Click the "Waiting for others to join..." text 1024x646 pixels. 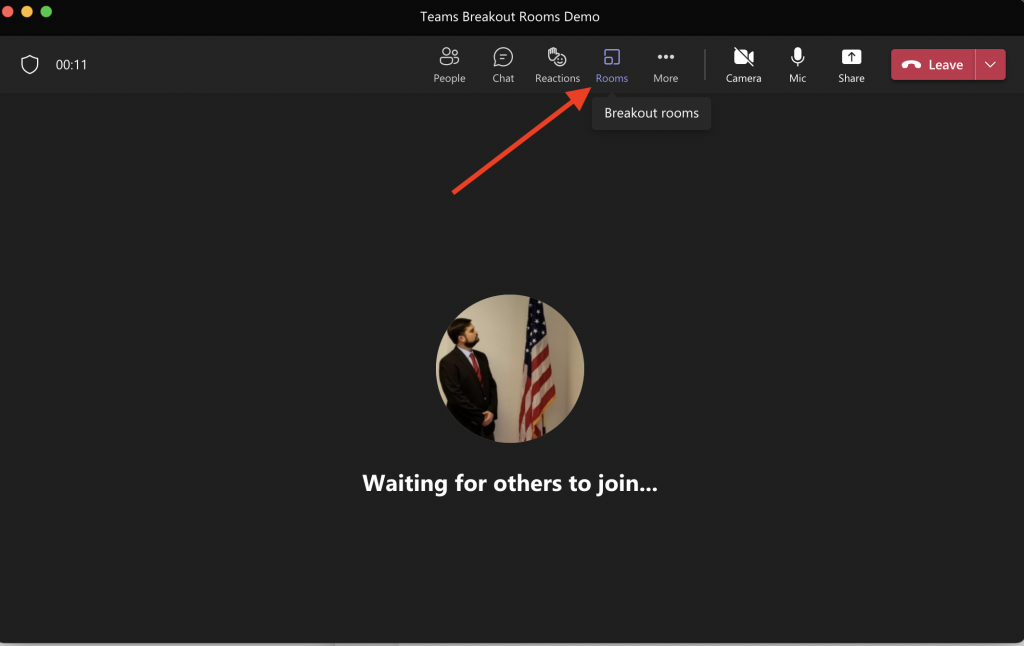point(510,484)
